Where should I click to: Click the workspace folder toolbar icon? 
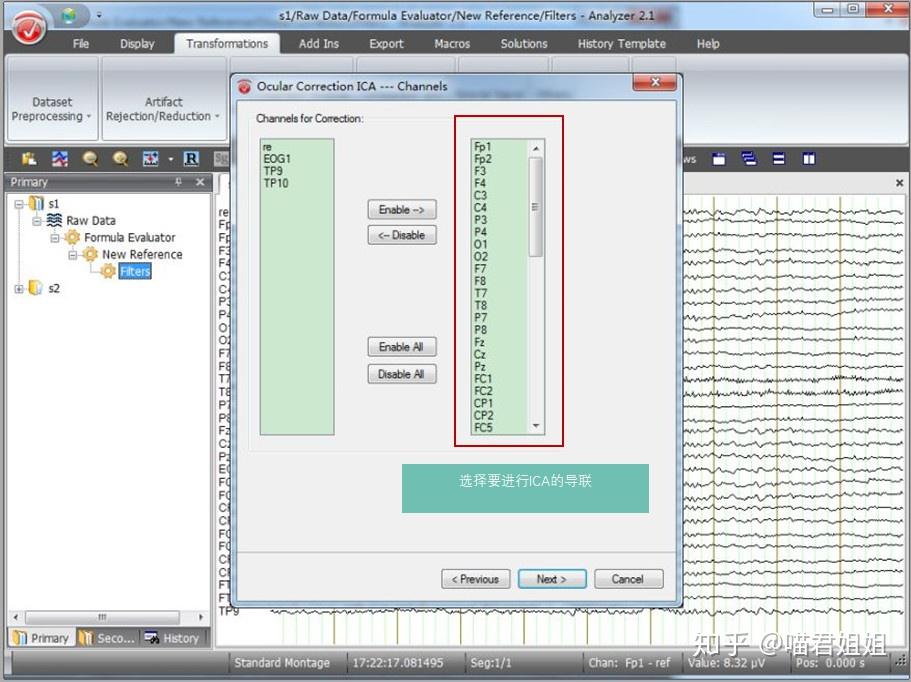click(29, 159)
